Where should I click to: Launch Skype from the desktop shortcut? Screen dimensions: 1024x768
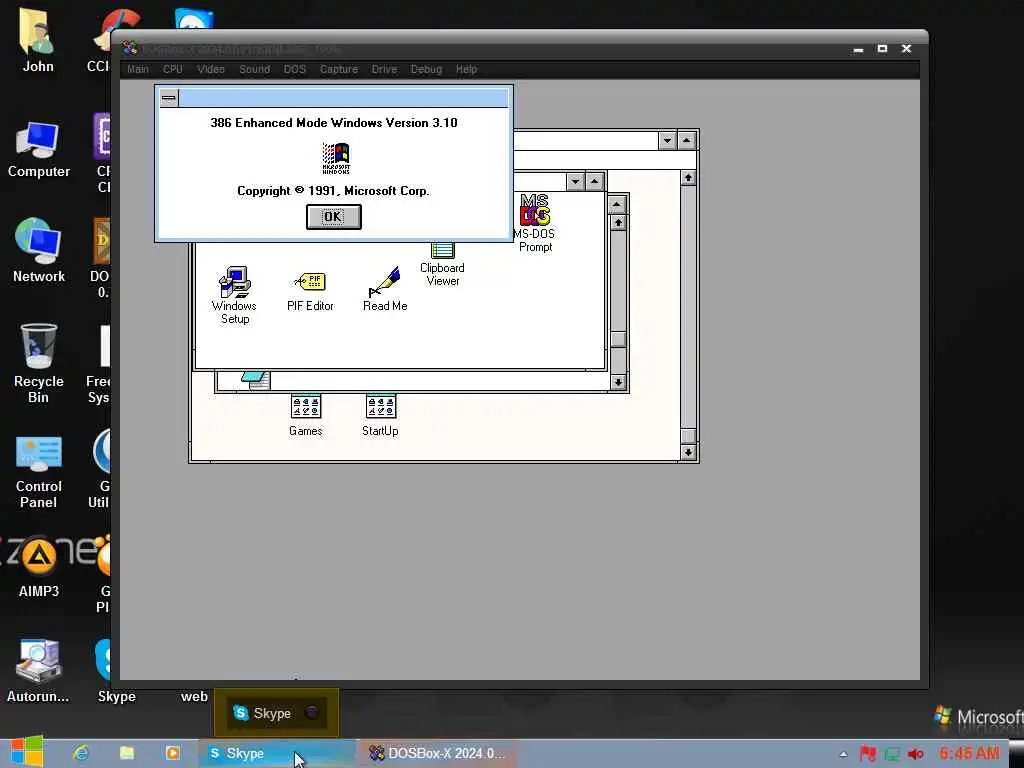[x=116, y=671]
